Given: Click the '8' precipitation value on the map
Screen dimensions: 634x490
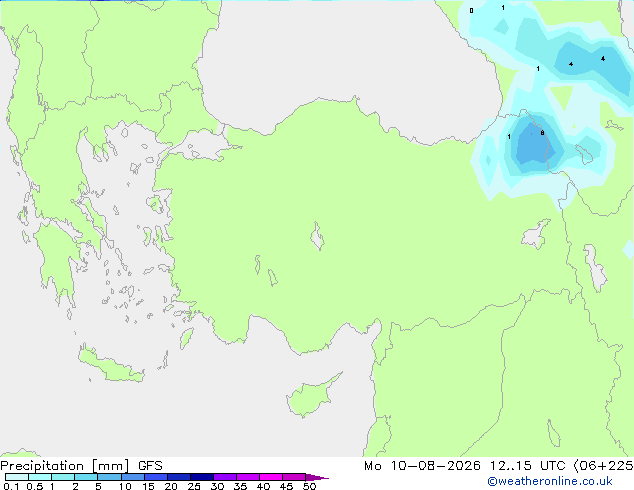Looking at the screenshot, I should [x=542, y=133].
